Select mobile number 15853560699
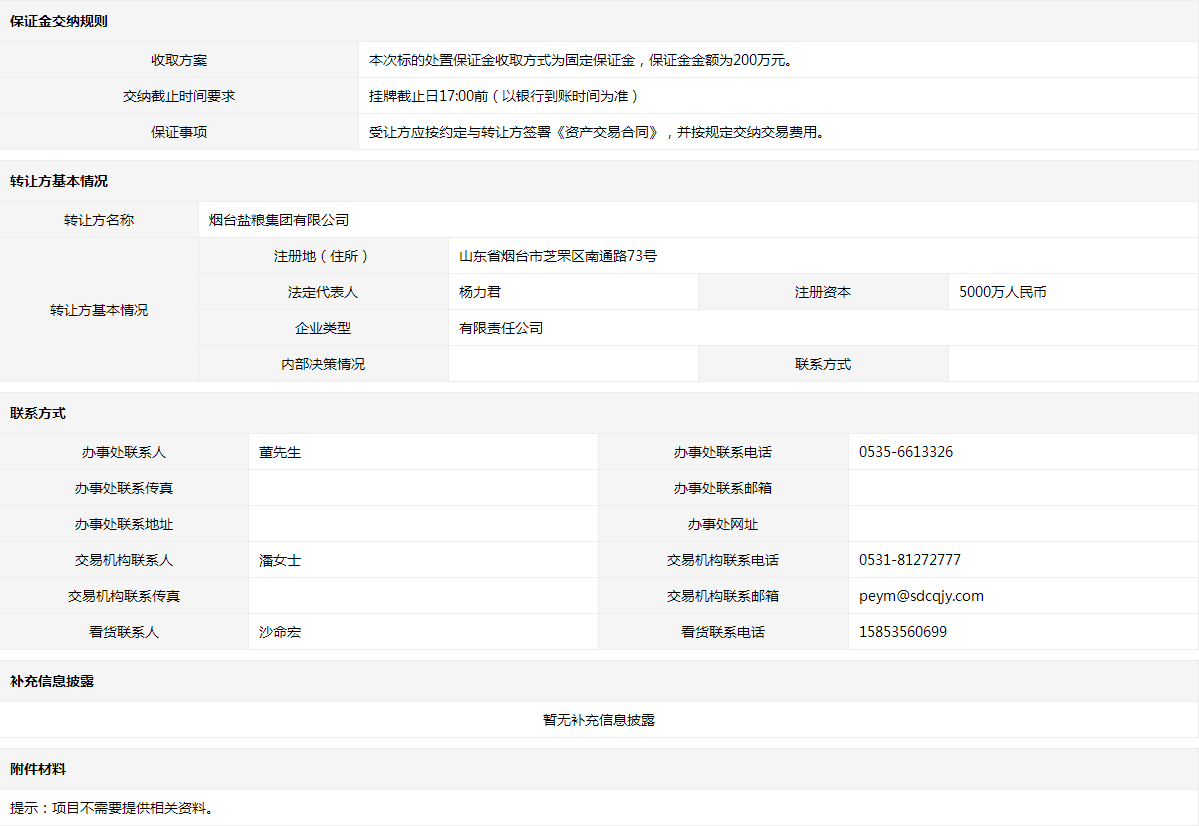This screenshot has width=1199, height=826. (x=903, y=632)
